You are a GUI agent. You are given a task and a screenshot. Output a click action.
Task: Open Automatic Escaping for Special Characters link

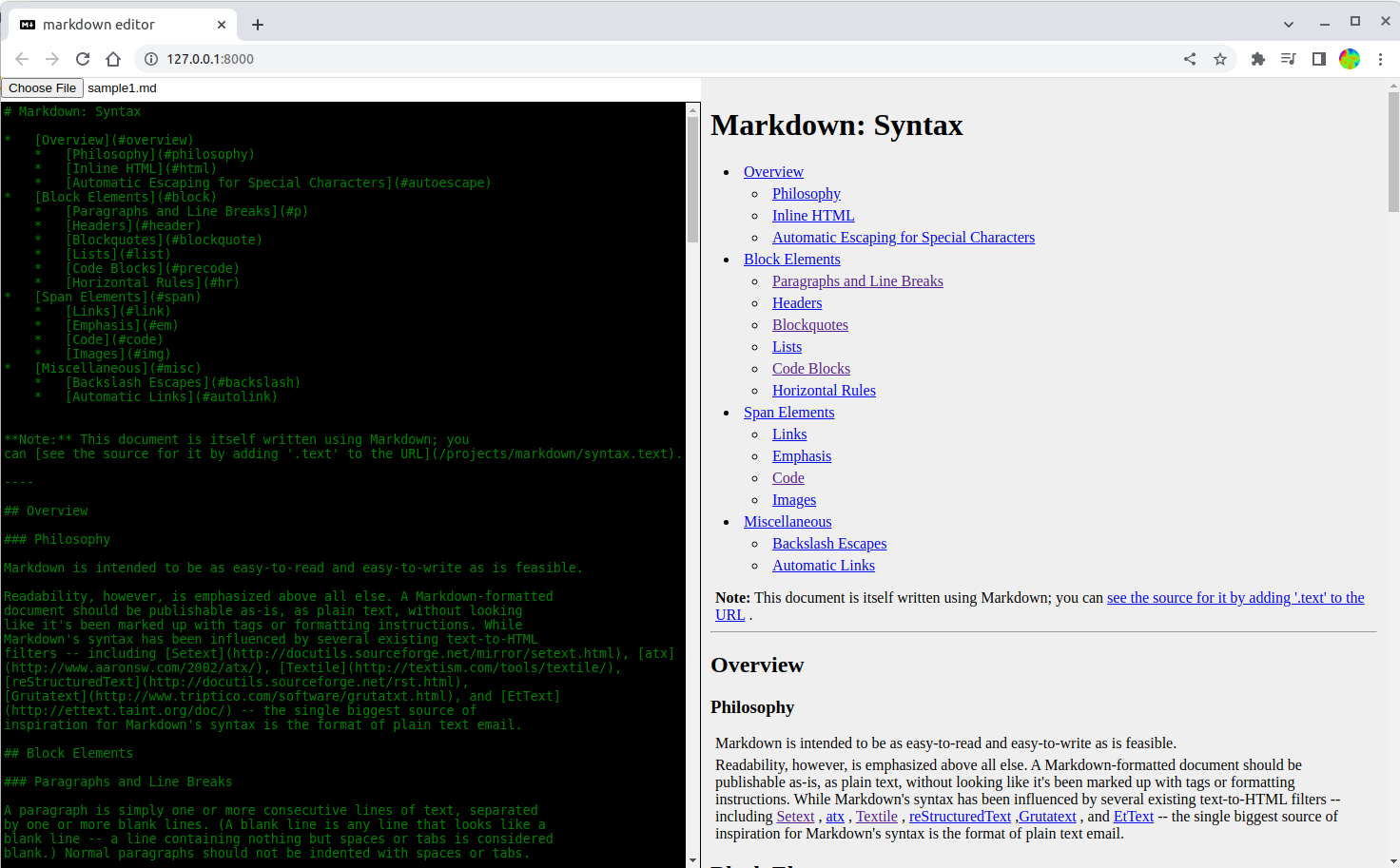pyautogui.click(x=904, y=238)
